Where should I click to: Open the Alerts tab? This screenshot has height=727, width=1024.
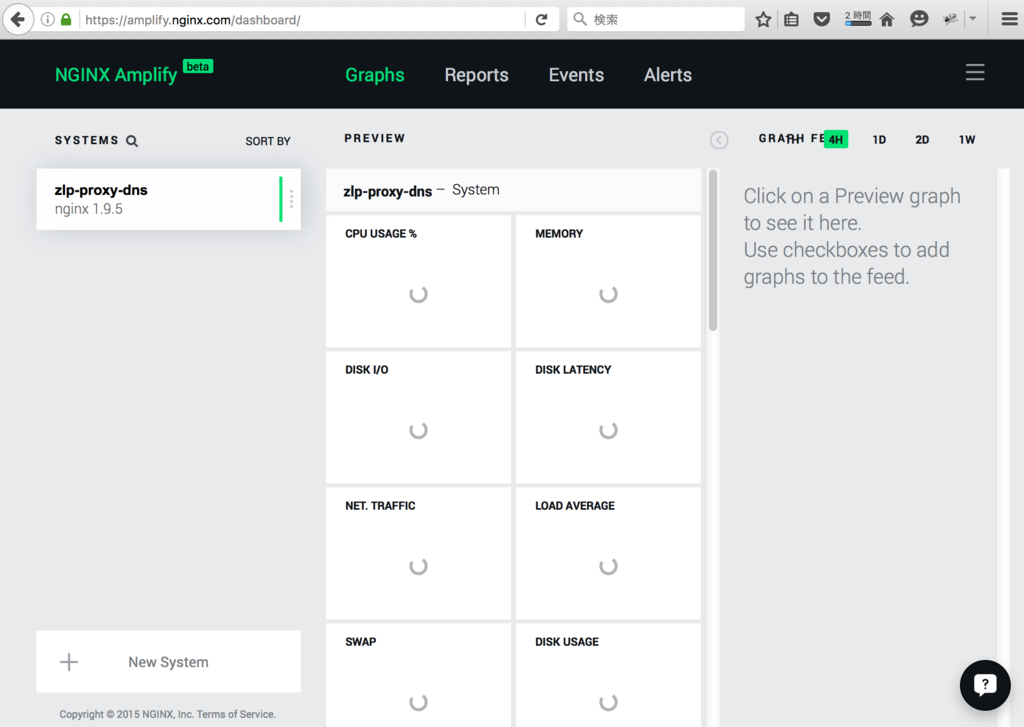coord(667,75)
